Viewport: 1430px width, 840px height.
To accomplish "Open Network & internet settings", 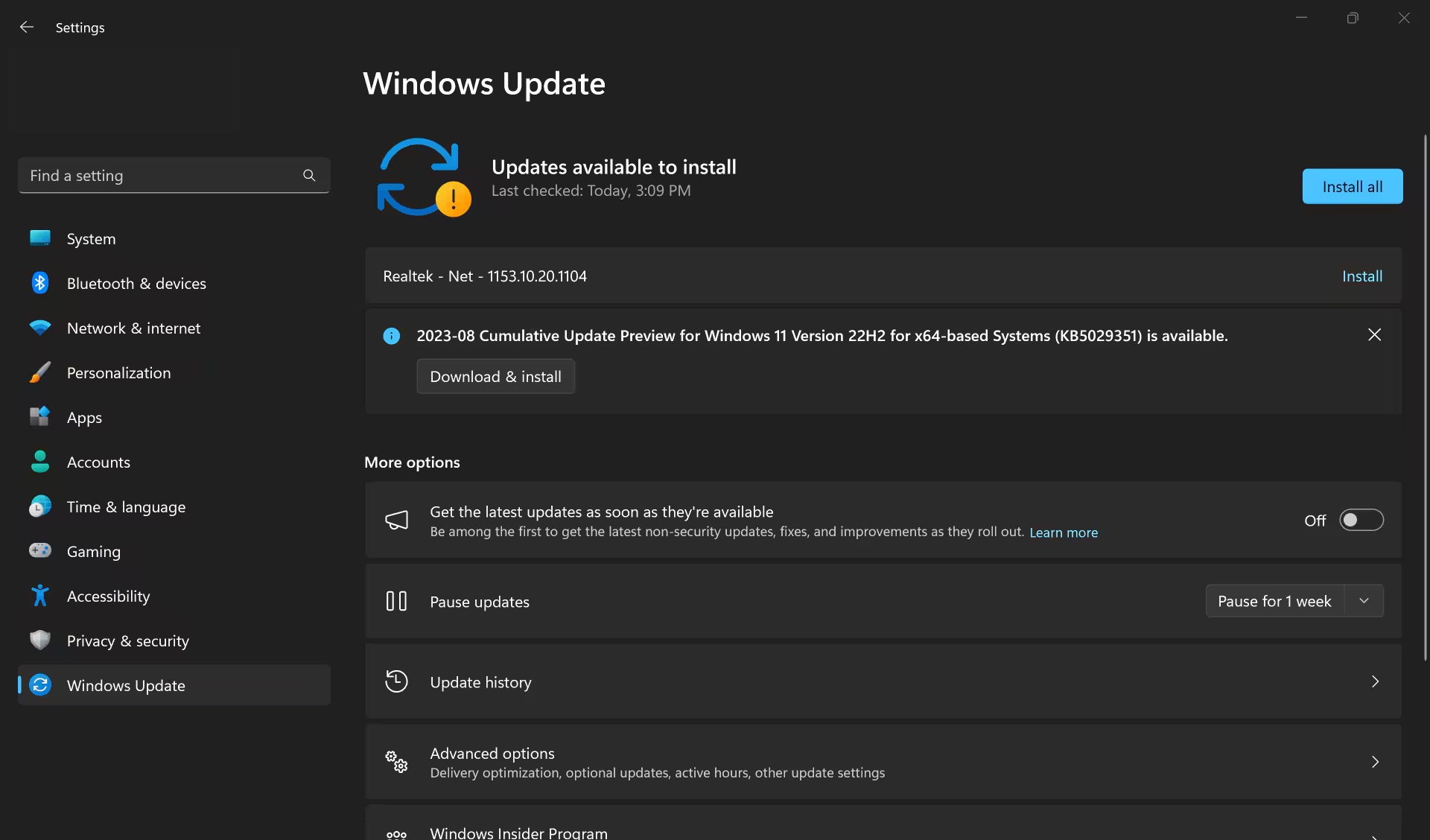I will 174,328.
